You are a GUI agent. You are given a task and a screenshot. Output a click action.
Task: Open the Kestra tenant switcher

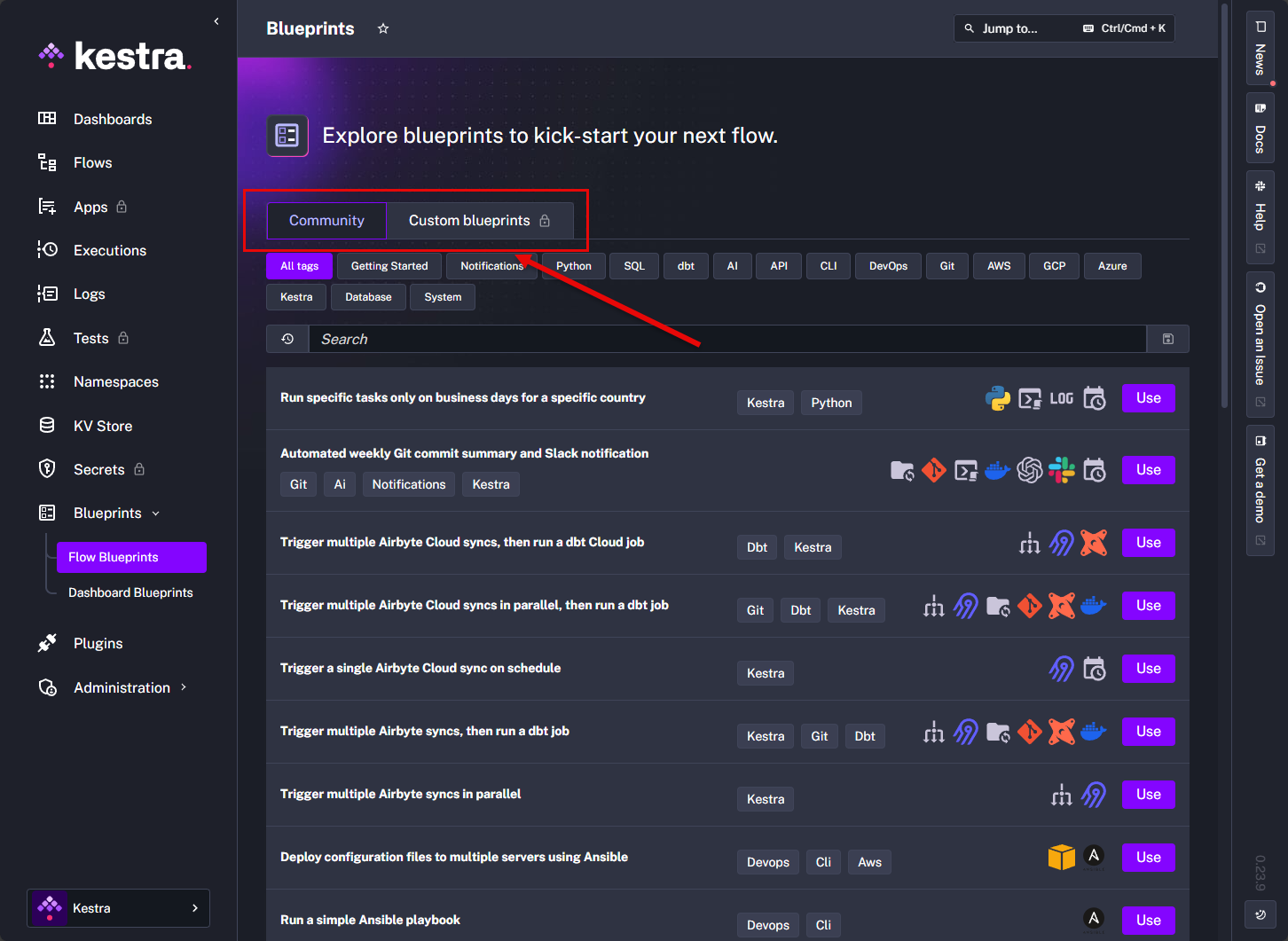coord(119,908)
